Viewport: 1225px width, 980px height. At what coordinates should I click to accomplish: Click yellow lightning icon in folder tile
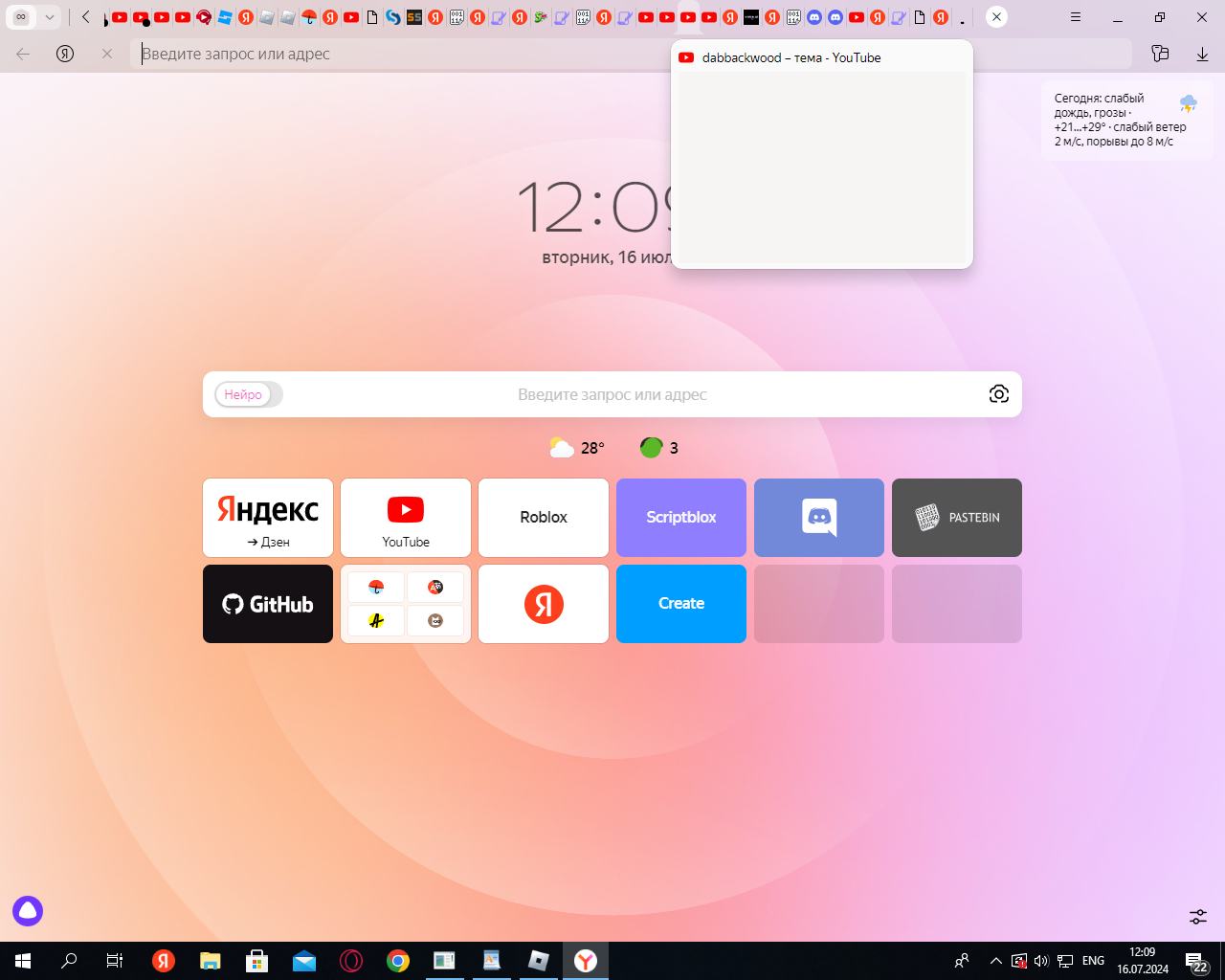pyautogui.click(x=376, y=620)
